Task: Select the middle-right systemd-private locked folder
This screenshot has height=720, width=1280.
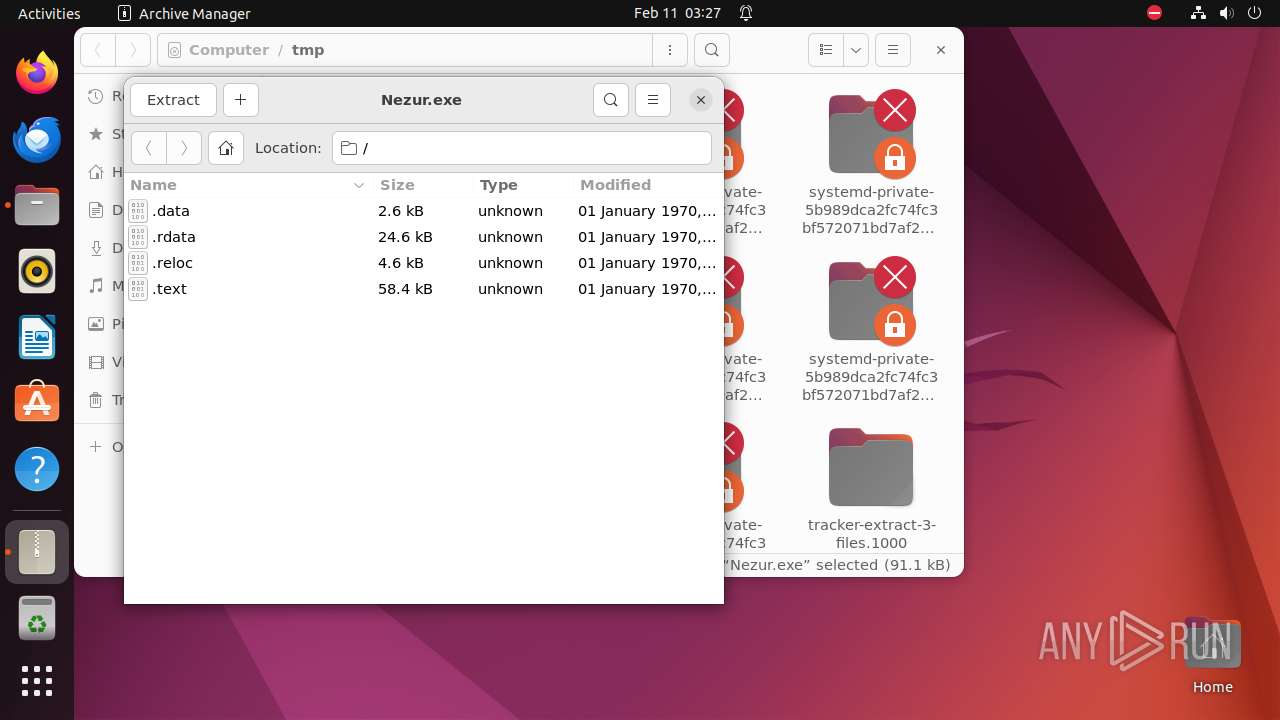Action: 871,331
